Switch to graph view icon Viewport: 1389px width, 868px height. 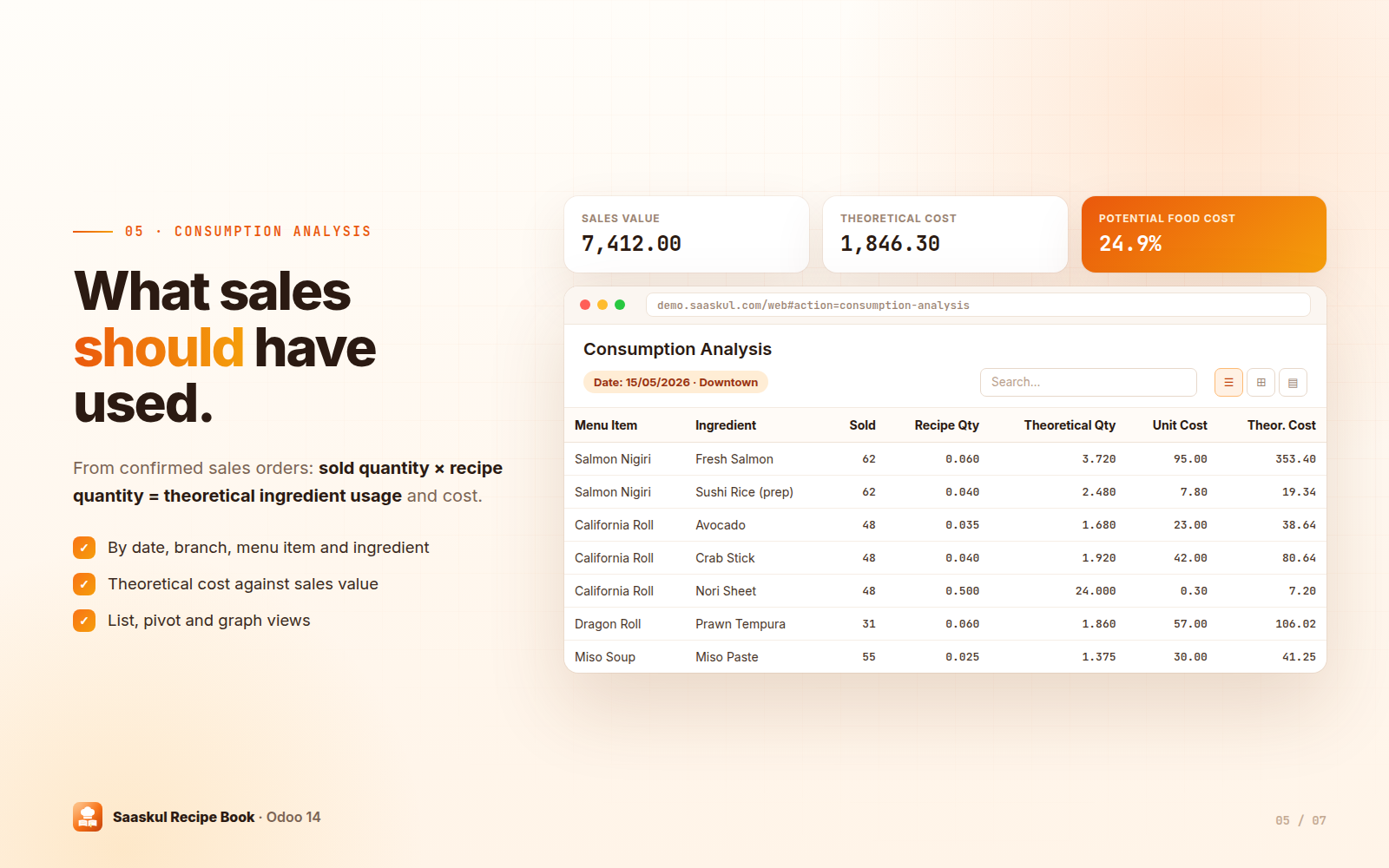(1293, 382)
